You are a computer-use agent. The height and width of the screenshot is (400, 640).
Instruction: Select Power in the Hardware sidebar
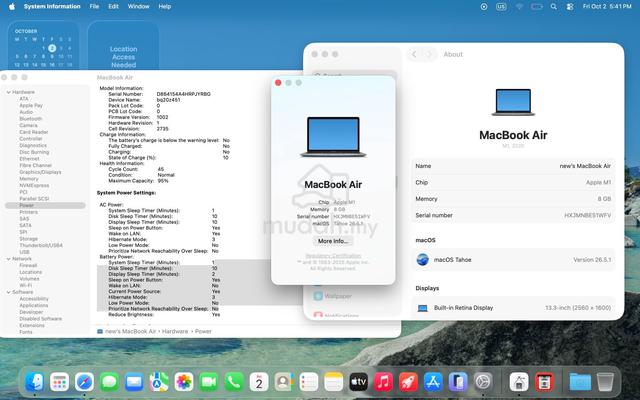pyautogui.click(x=45, y=205)
